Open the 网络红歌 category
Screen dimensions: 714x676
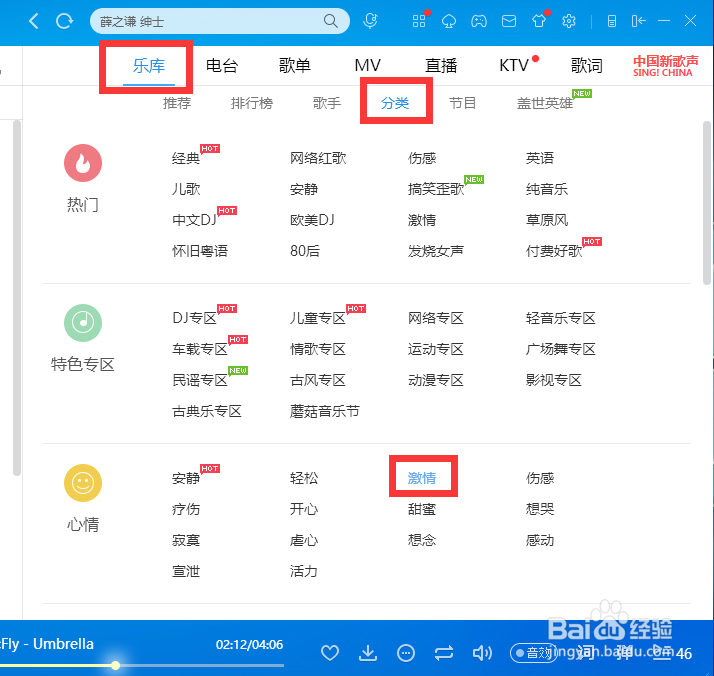(318, 158)
